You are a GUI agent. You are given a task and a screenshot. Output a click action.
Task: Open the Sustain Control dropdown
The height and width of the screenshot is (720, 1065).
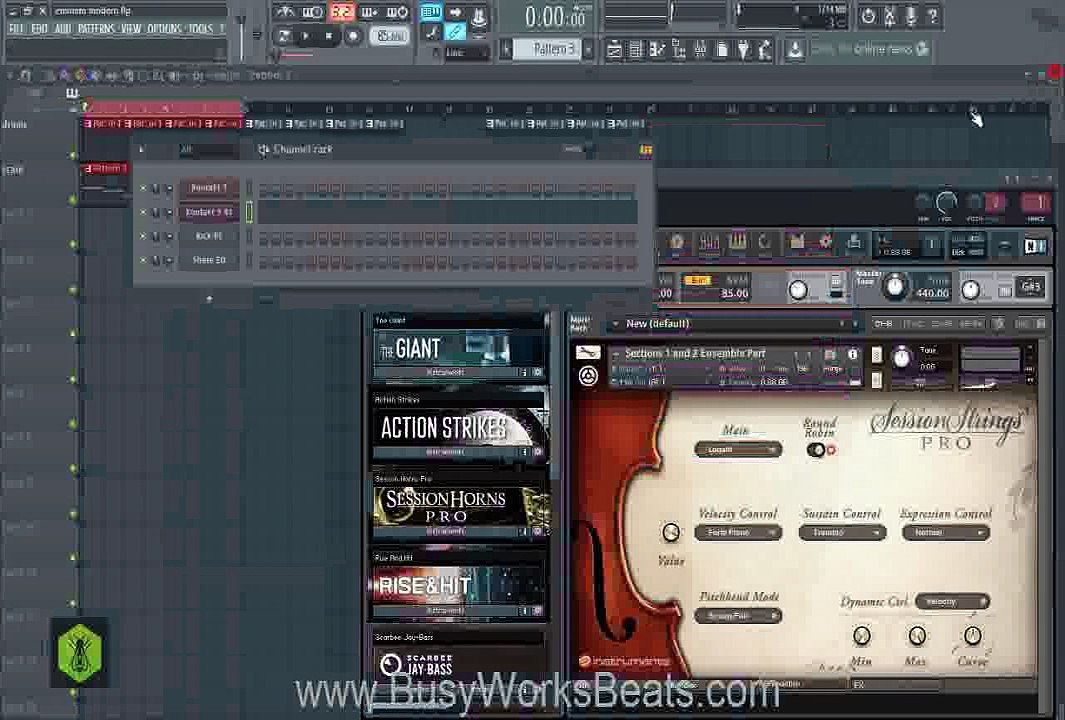coord(842,533)
